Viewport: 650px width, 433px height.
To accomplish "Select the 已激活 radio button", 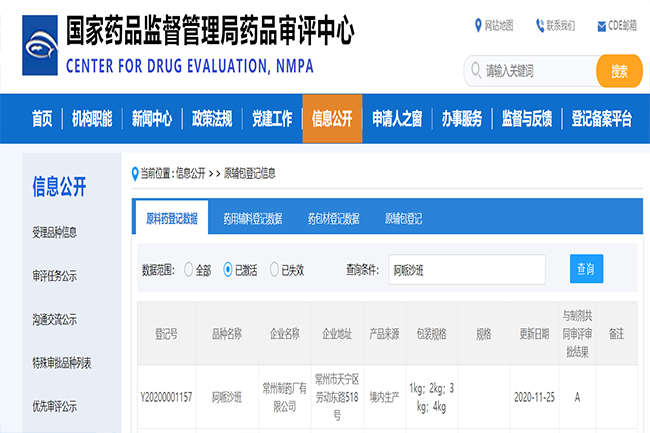I will pyautogui.click(x=228, y=269).
